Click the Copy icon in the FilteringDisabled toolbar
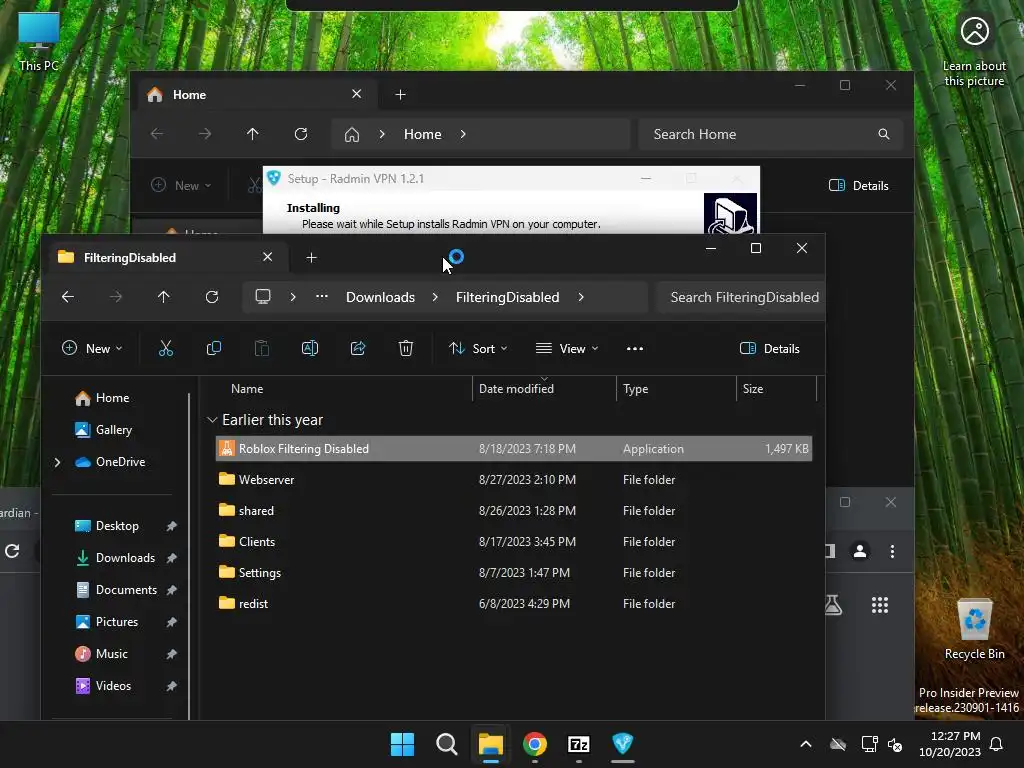The image size is (1024, 768). 214,348
